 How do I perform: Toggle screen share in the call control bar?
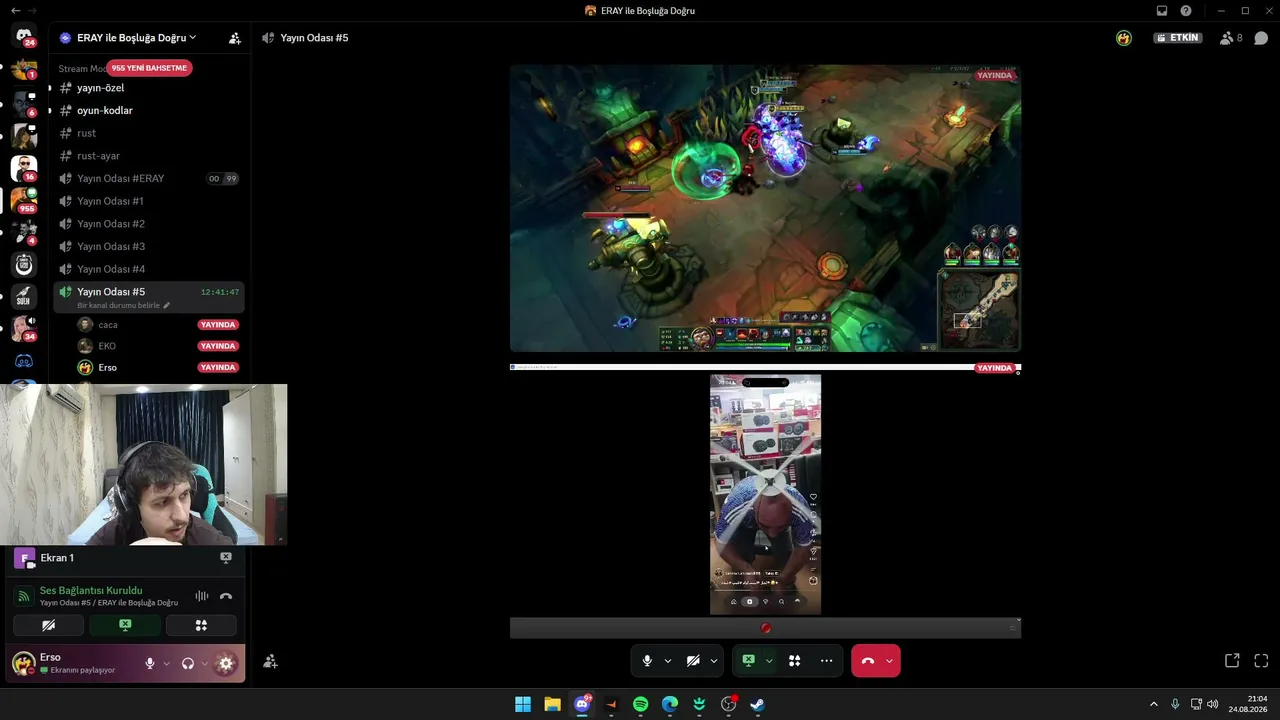click(x=748, y=661)
